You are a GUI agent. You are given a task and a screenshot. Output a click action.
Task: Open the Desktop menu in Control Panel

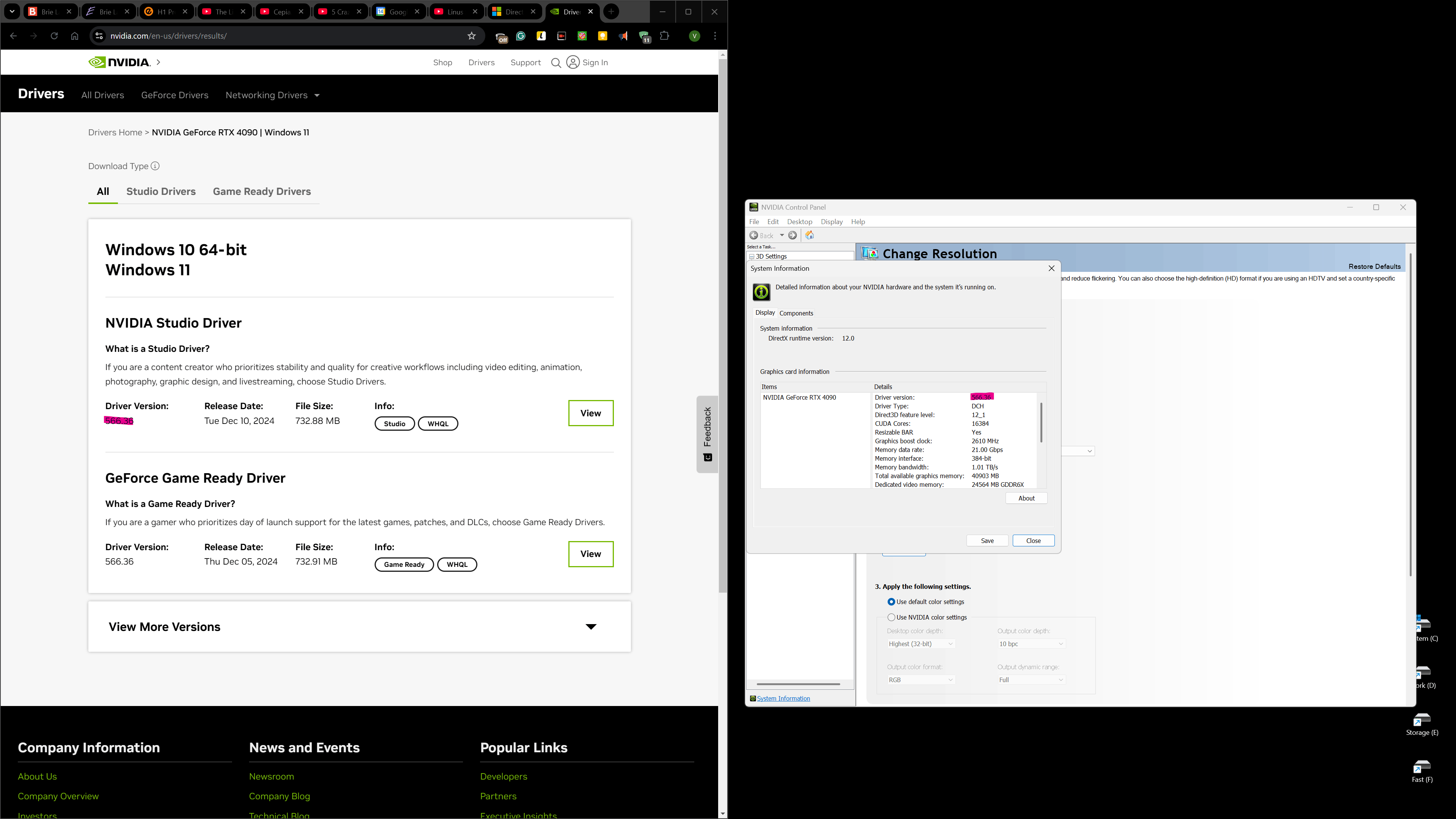pyautogui.click(x=799, y=221)
